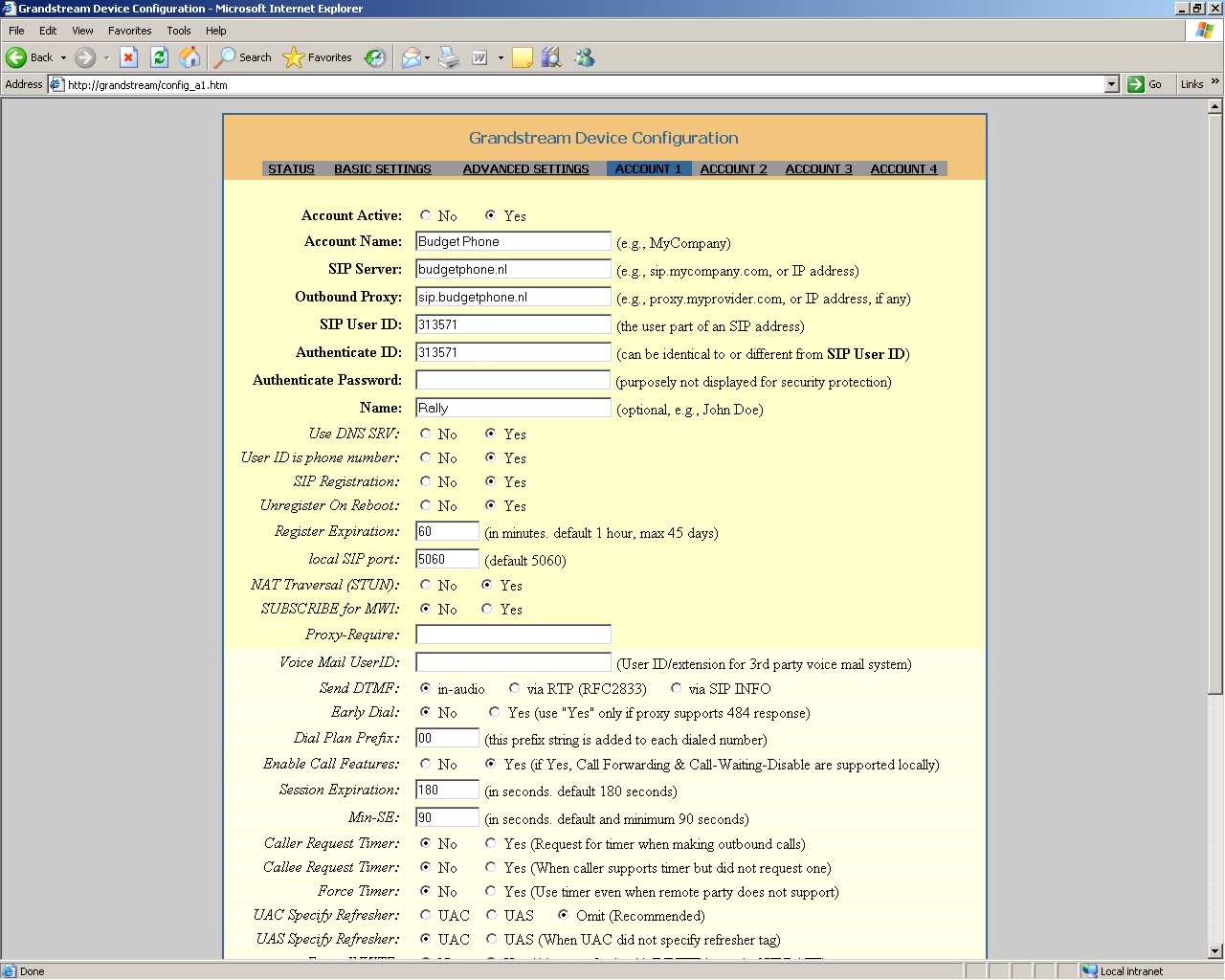Image resolution: width=1225 pixels, height=980 pixels.
Task: Open the Help menu
Action: [216, 31]
